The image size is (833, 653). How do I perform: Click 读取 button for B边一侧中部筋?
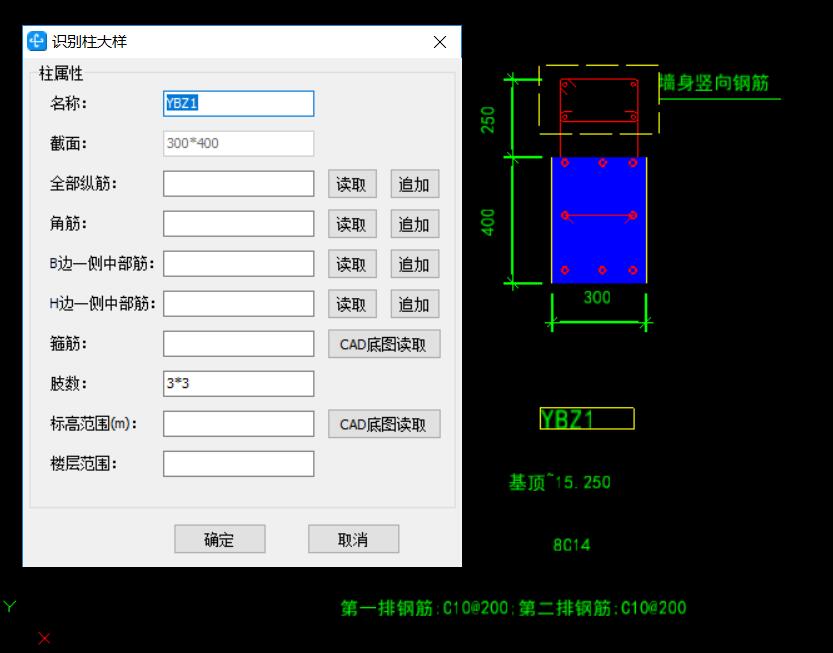tap(352, 264)
